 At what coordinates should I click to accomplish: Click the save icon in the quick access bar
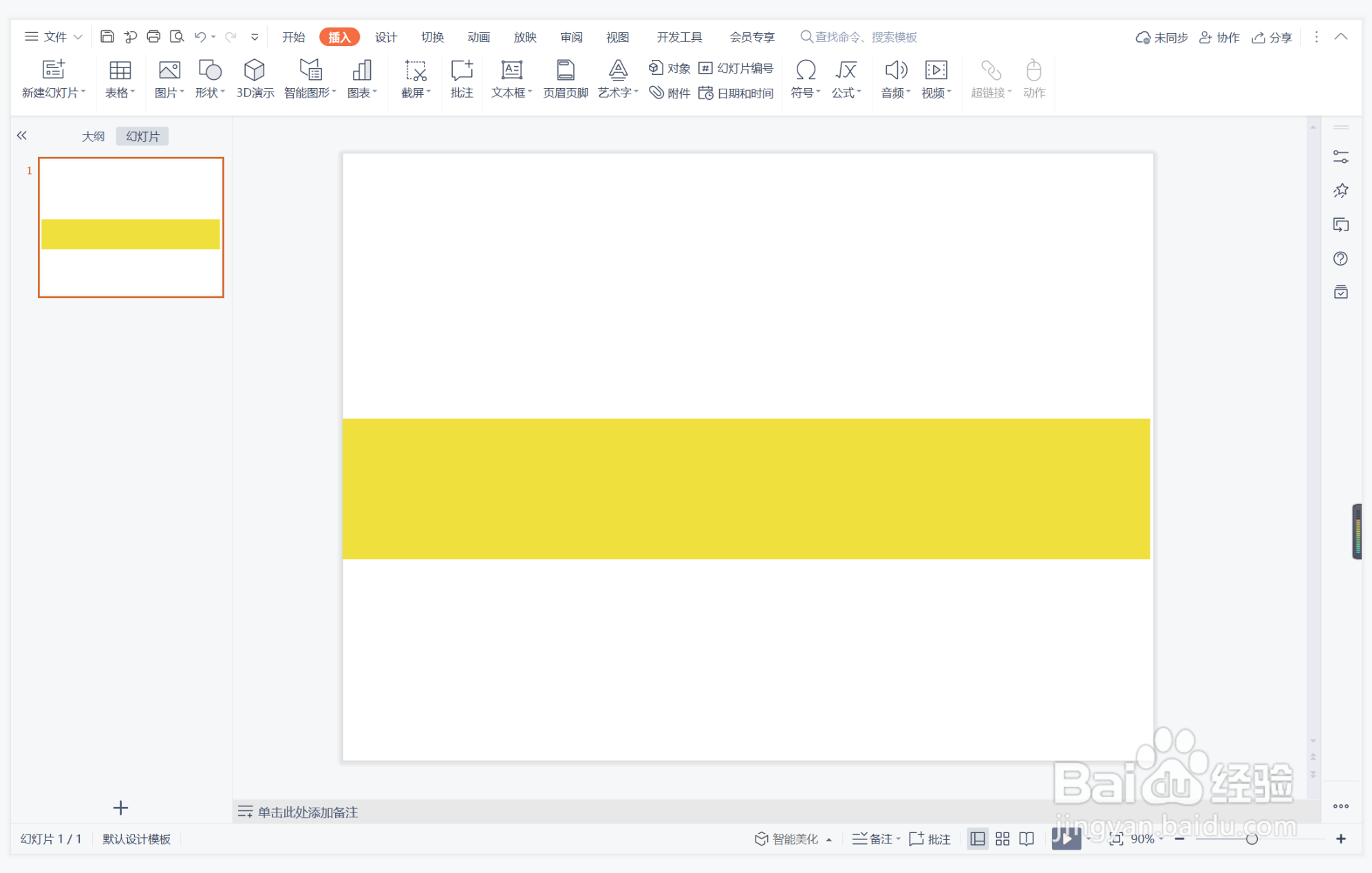[107, 36]
